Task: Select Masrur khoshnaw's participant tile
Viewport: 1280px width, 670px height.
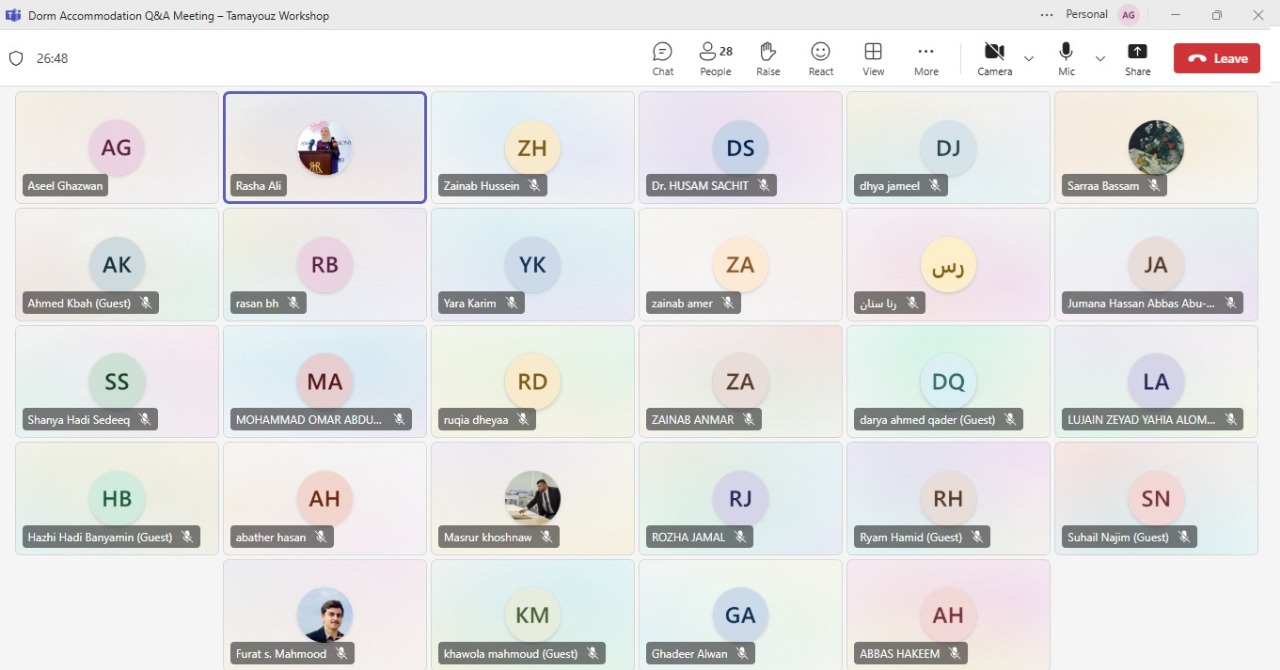Action: (x=532, y=498)
